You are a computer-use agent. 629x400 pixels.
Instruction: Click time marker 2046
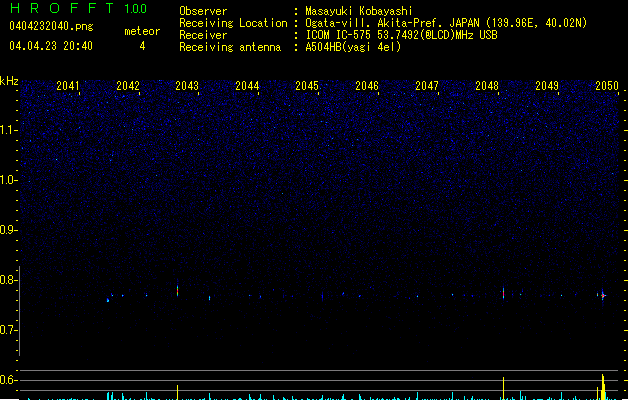coord(367,86)
